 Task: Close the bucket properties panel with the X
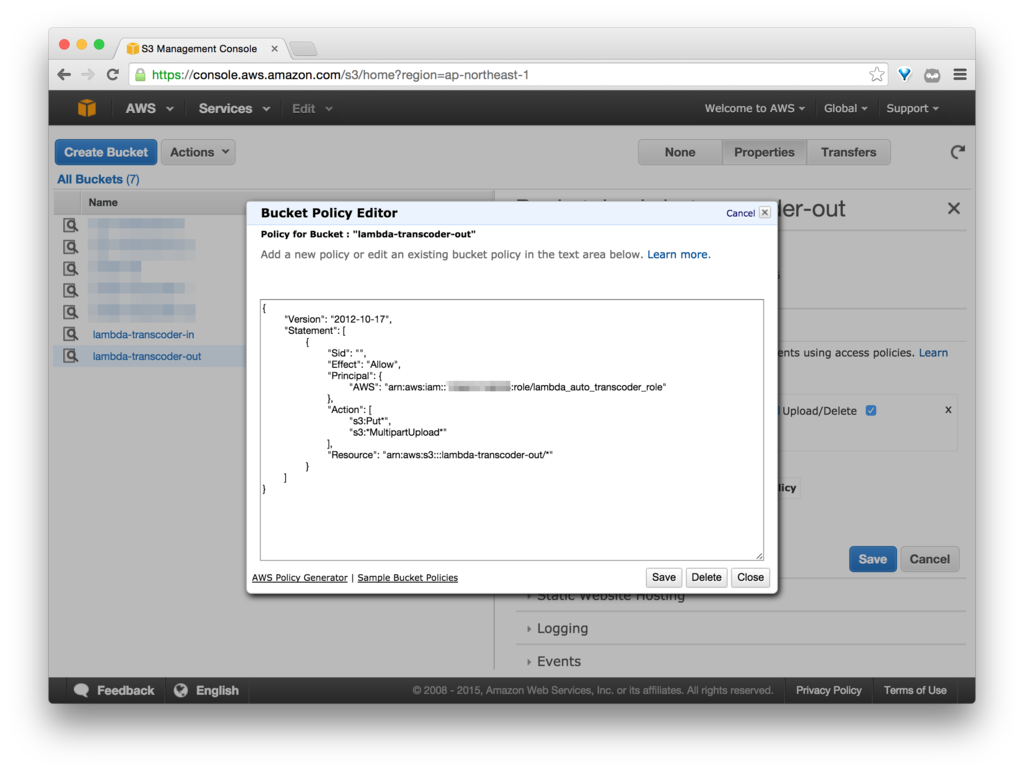(x=953, y=208)
